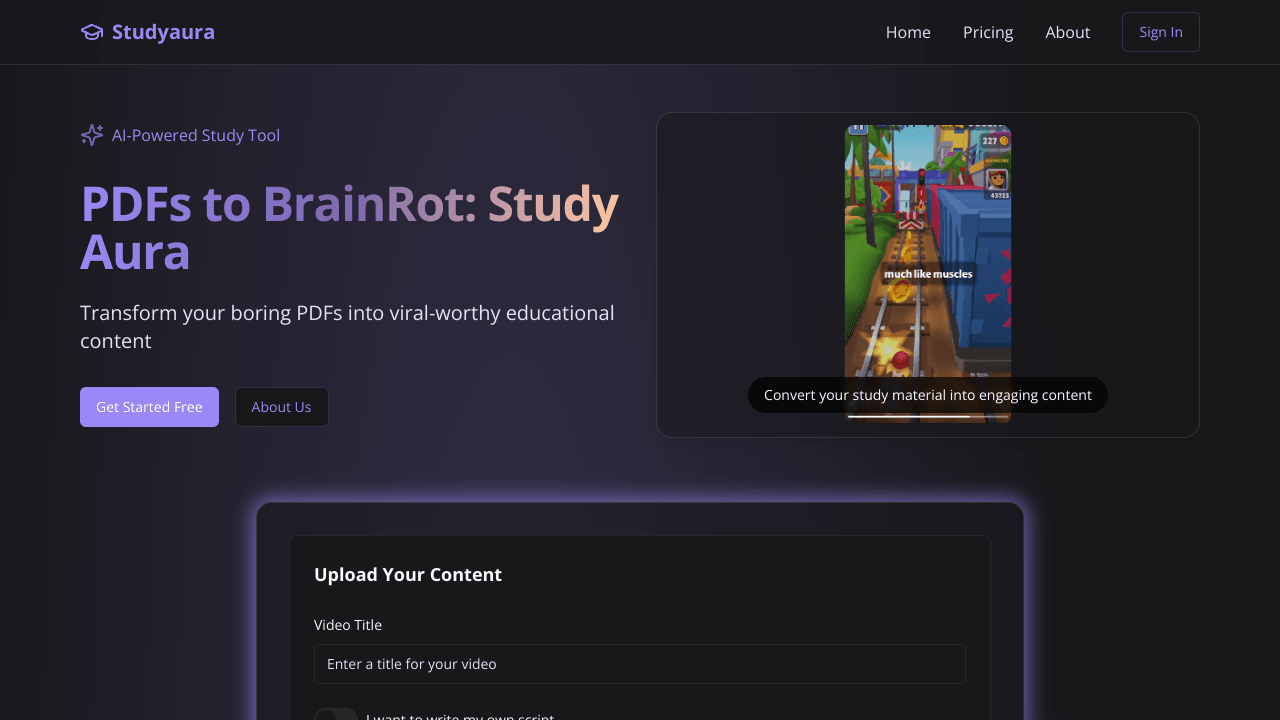Click the 'PDFs to BrainRot' headline
This screenshot has width=1280, height=720.
pyautogui.click(x=349, y=227)
